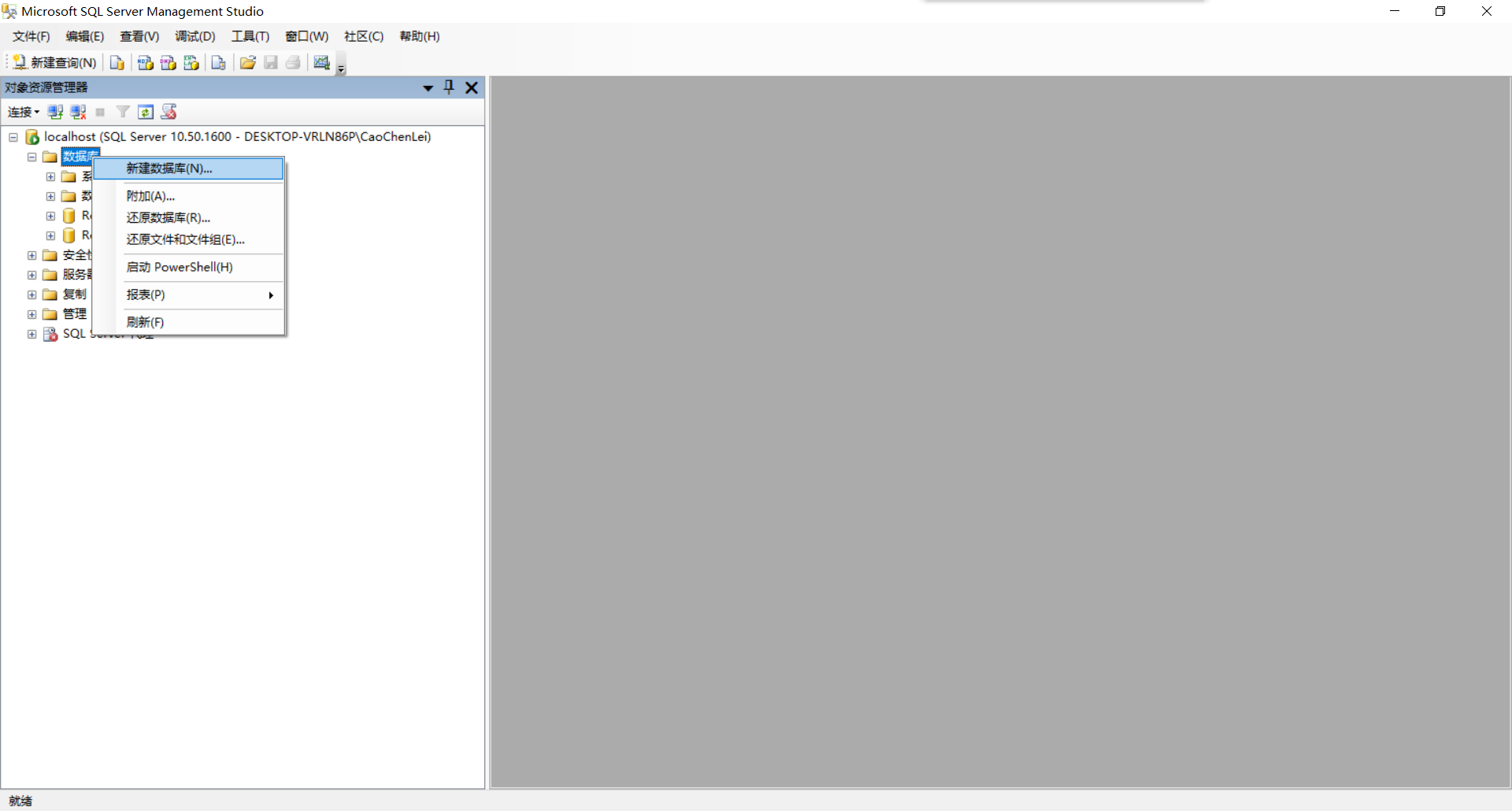Restore down the SSMS window
1512x811 pixels.
pos(1440,11)
